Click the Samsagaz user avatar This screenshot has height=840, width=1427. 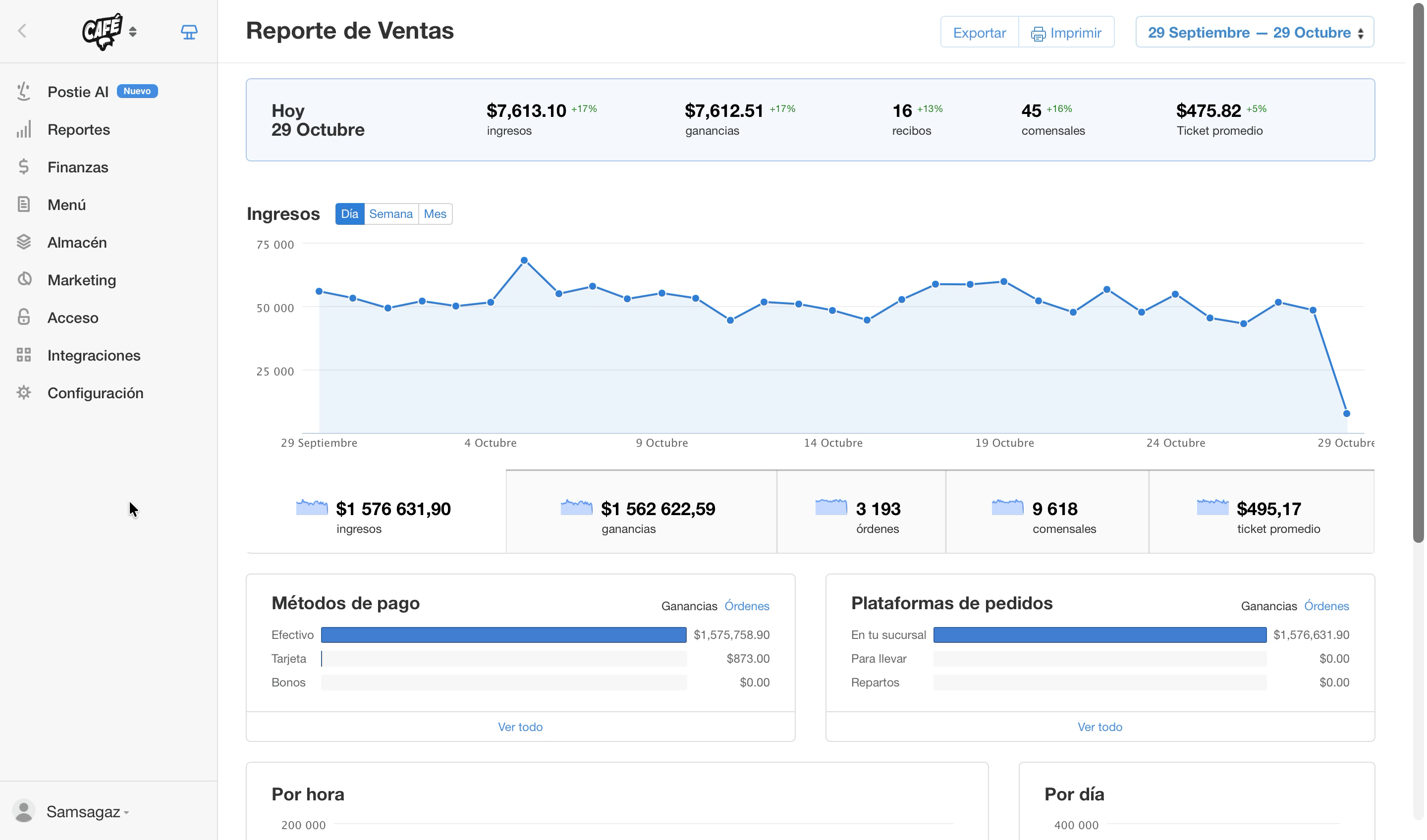[24, 811]
